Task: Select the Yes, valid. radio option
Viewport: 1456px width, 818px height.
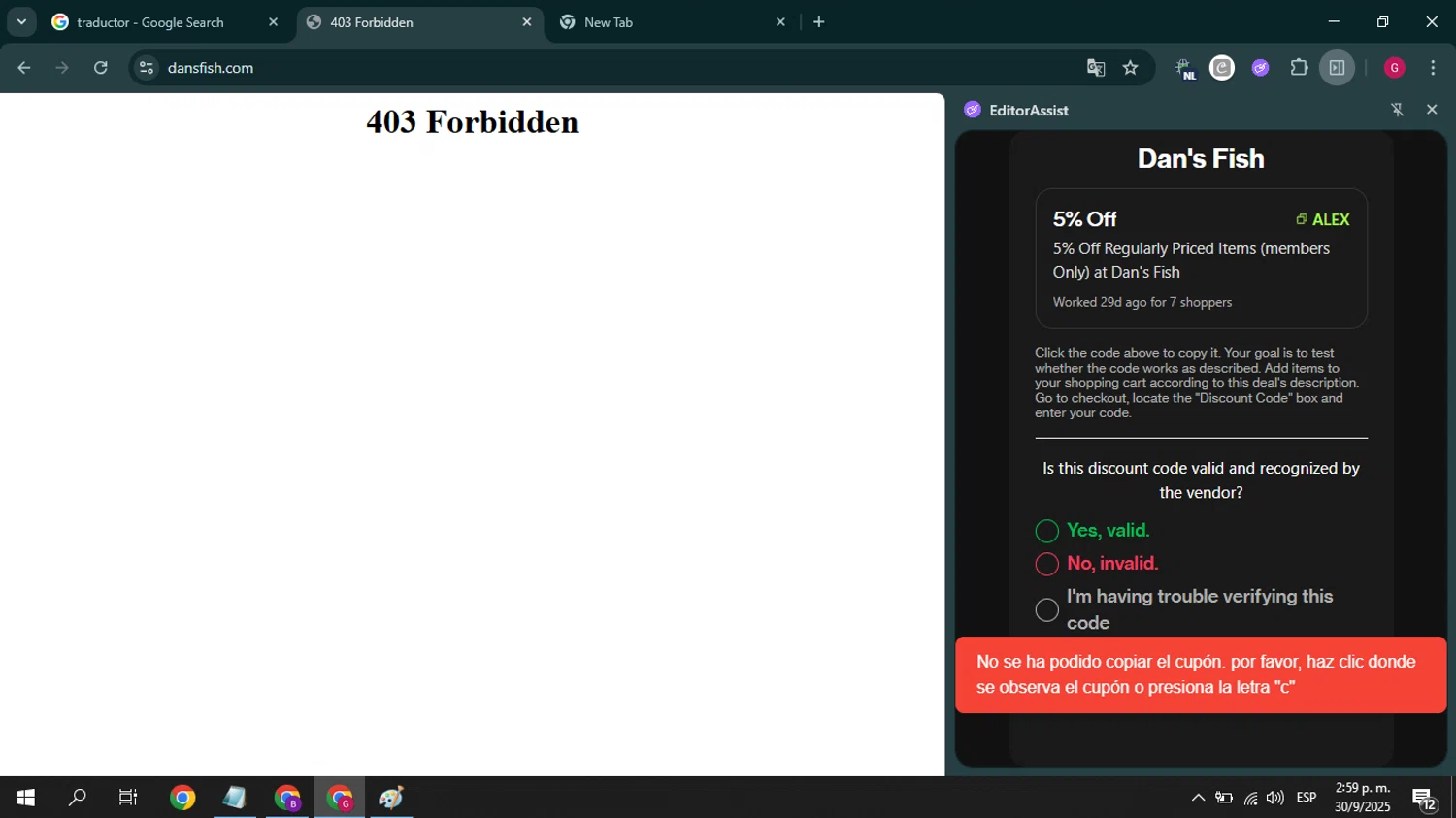Action: pos(1046,531)
